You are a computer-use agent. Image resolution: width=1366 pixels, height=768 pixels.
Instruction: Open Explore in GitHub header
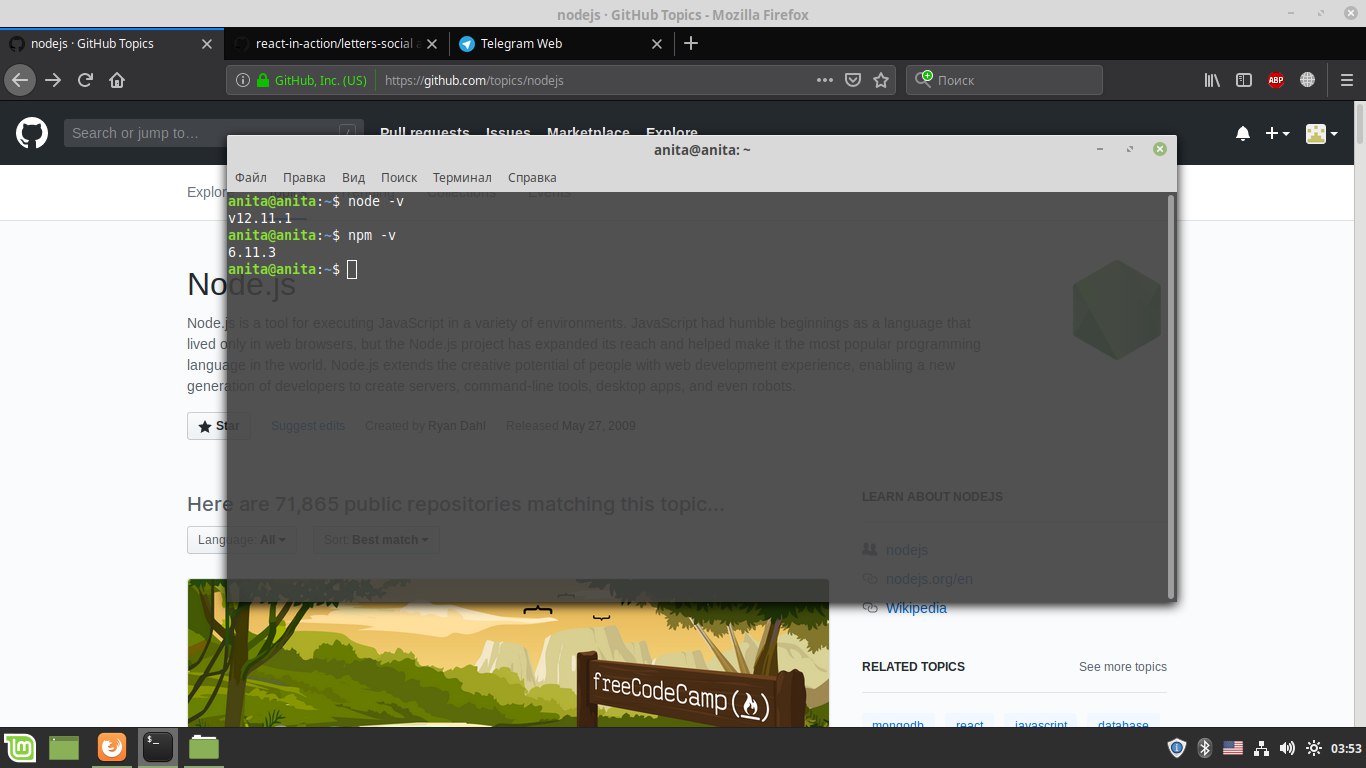(672, 133)
